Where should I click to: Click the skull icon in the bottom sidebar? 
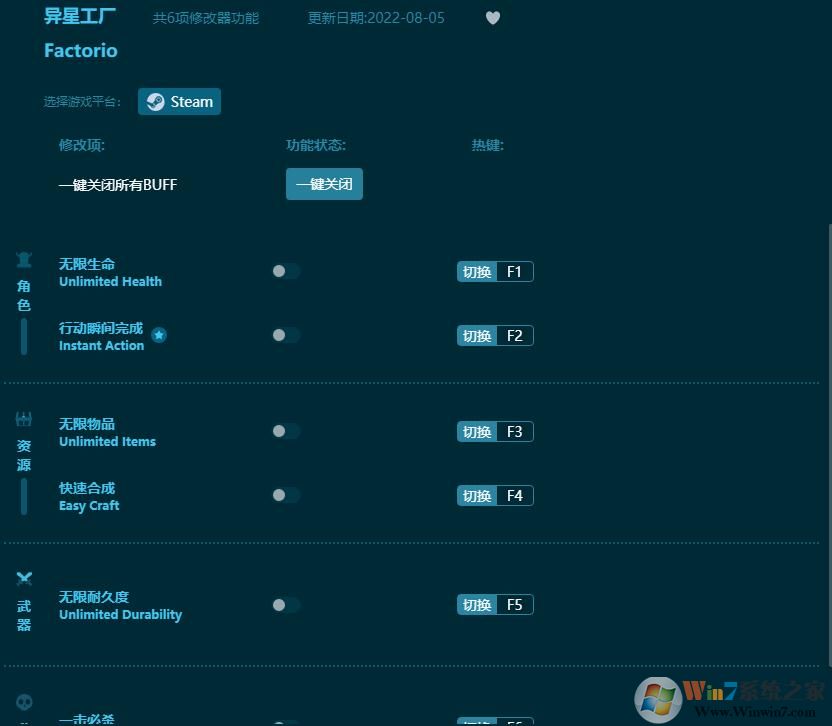(x=24, y=702)
